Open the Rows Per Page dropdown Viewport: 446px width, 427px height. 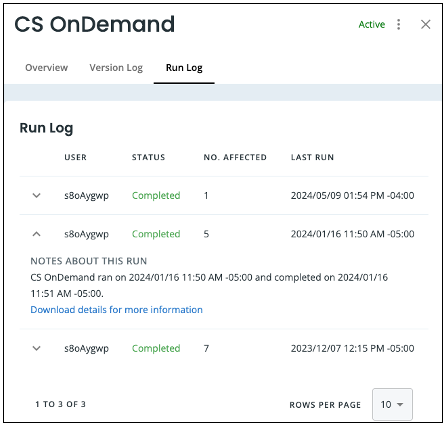(x=392, y=404)
